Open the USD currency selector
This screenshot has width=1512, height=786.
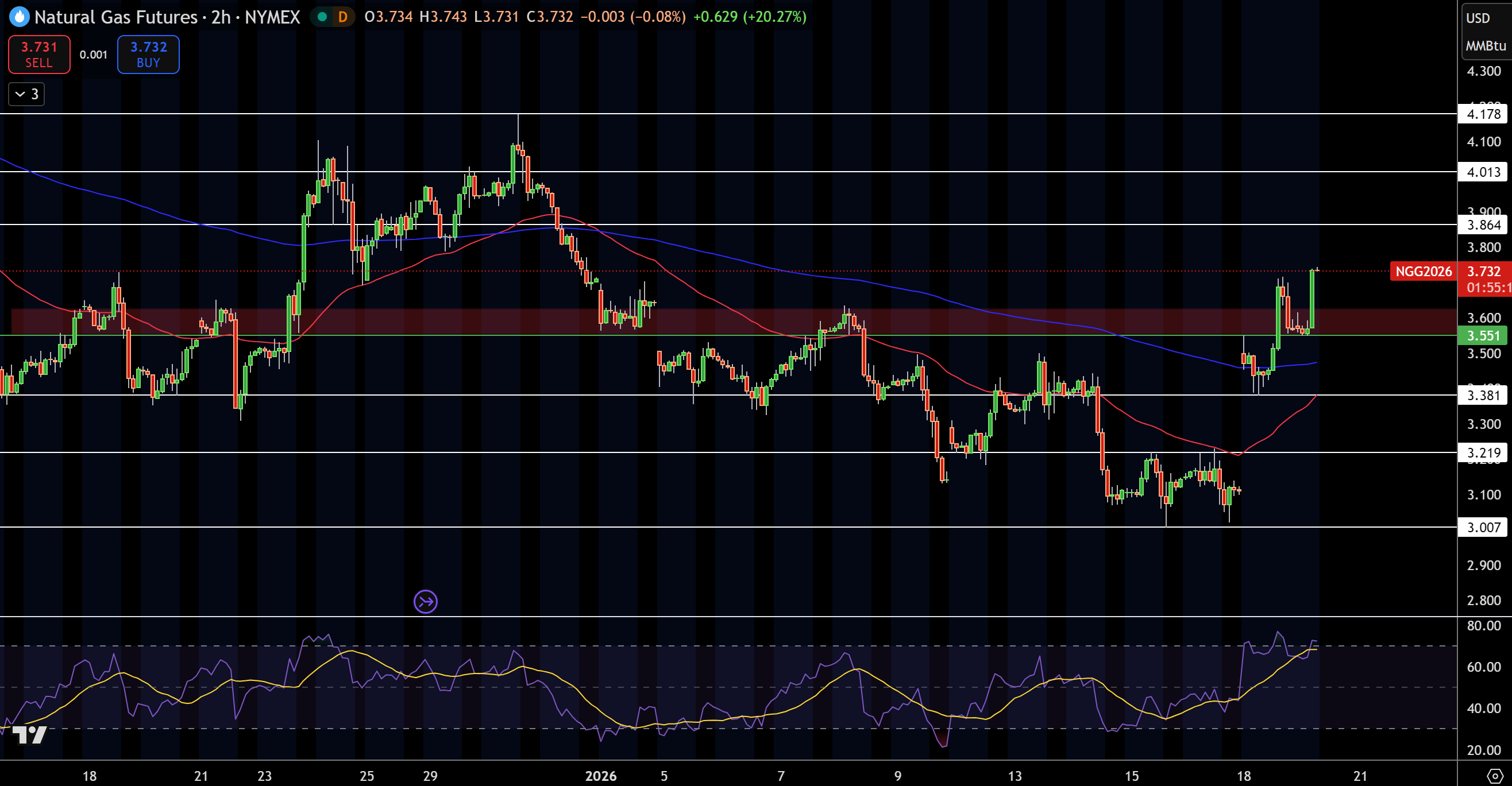1478,18
